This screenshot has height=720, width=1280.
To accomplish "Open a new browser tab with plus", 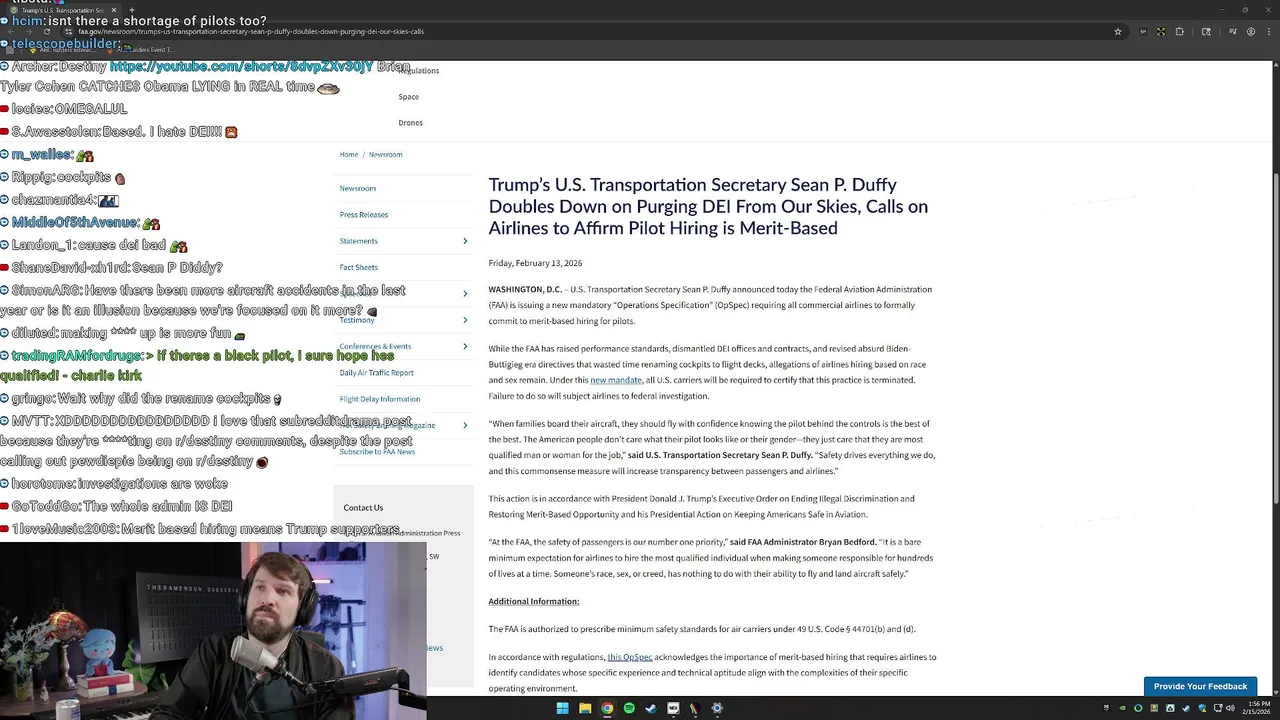I will click(x=131, y=10).
